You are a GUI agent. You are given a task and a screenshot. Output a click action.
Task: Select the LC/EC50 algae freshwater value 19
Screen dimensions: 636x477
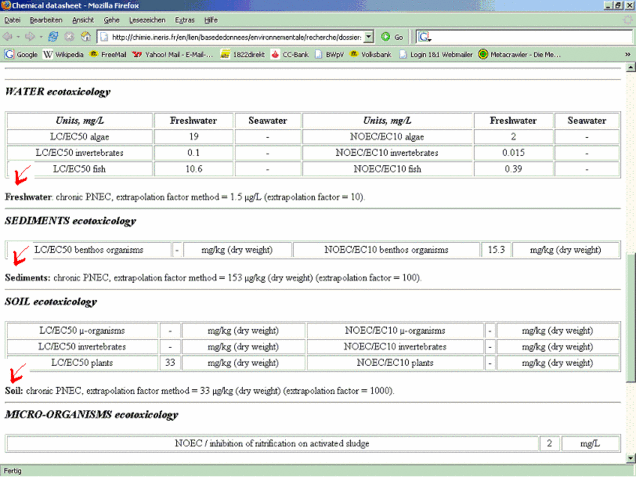pyautogui.click(x=194, y=137)
